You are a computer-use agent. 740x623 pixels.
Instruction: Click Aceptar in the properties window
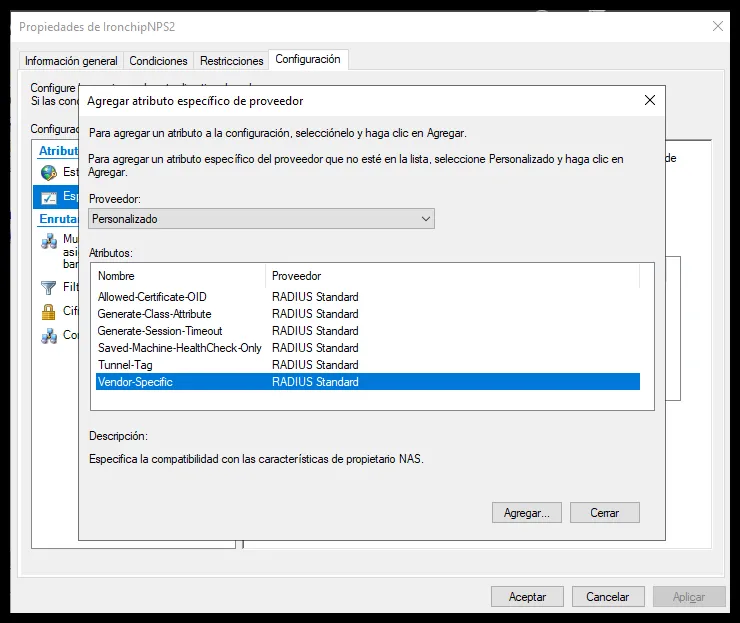pos(527,597)
